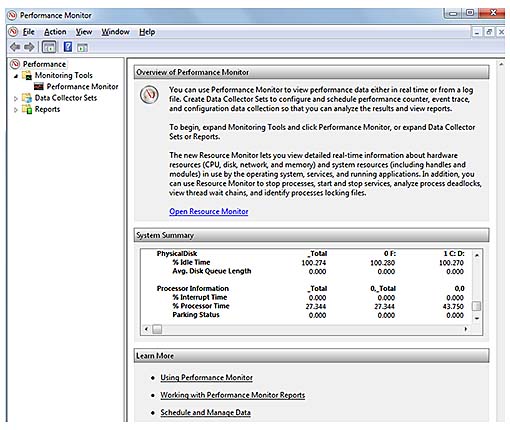Click the PhysicalDisk heading text
The height and width of the screenshot is (430, 510).
(x=177, y=253)
